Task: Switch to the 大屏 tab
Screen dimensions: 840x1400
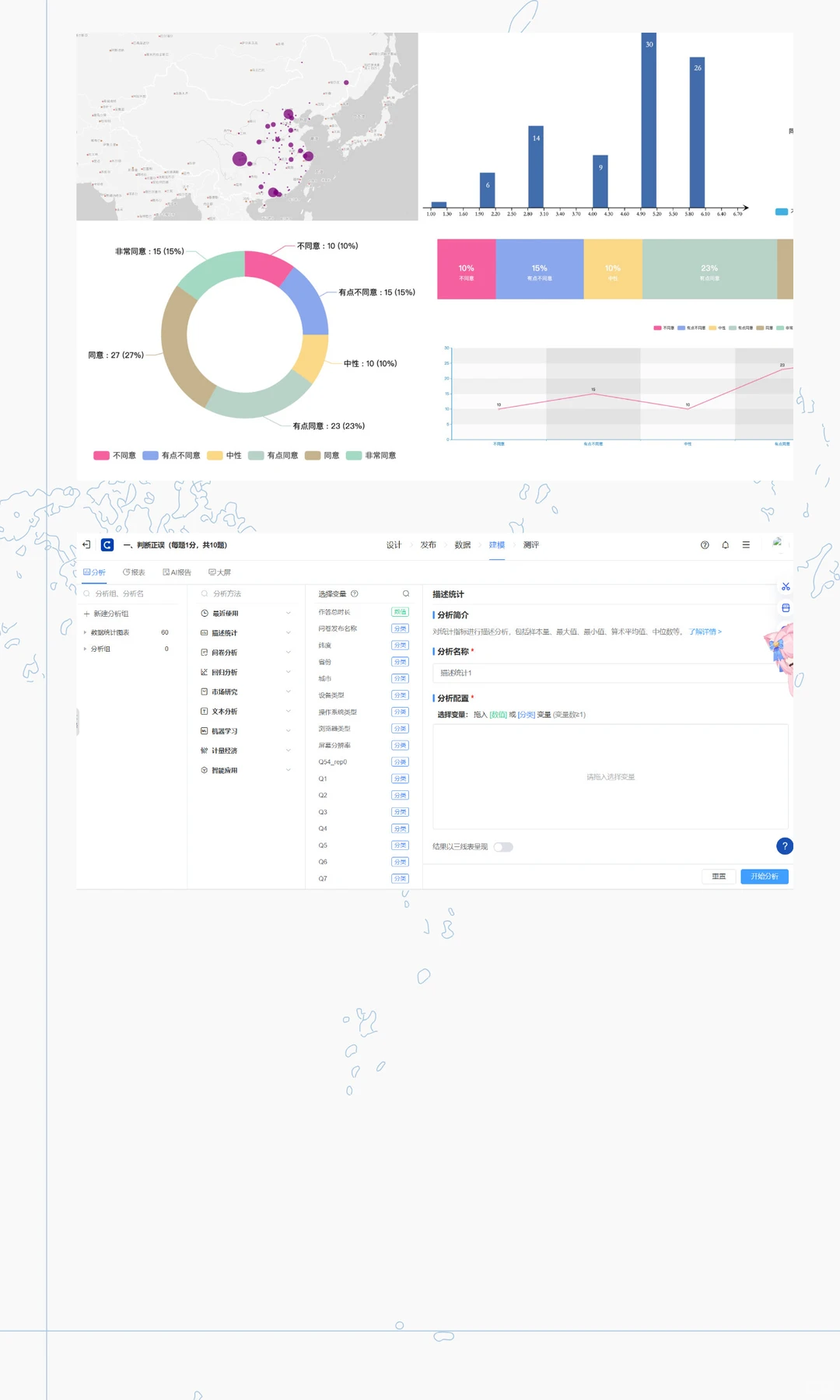Action: (220, 572)
